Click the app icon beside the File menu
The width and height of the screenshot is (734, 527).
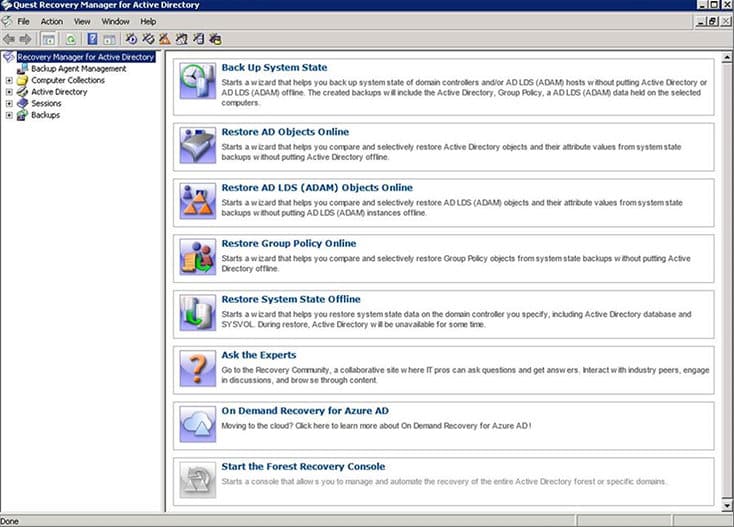[x=7, y=21]
